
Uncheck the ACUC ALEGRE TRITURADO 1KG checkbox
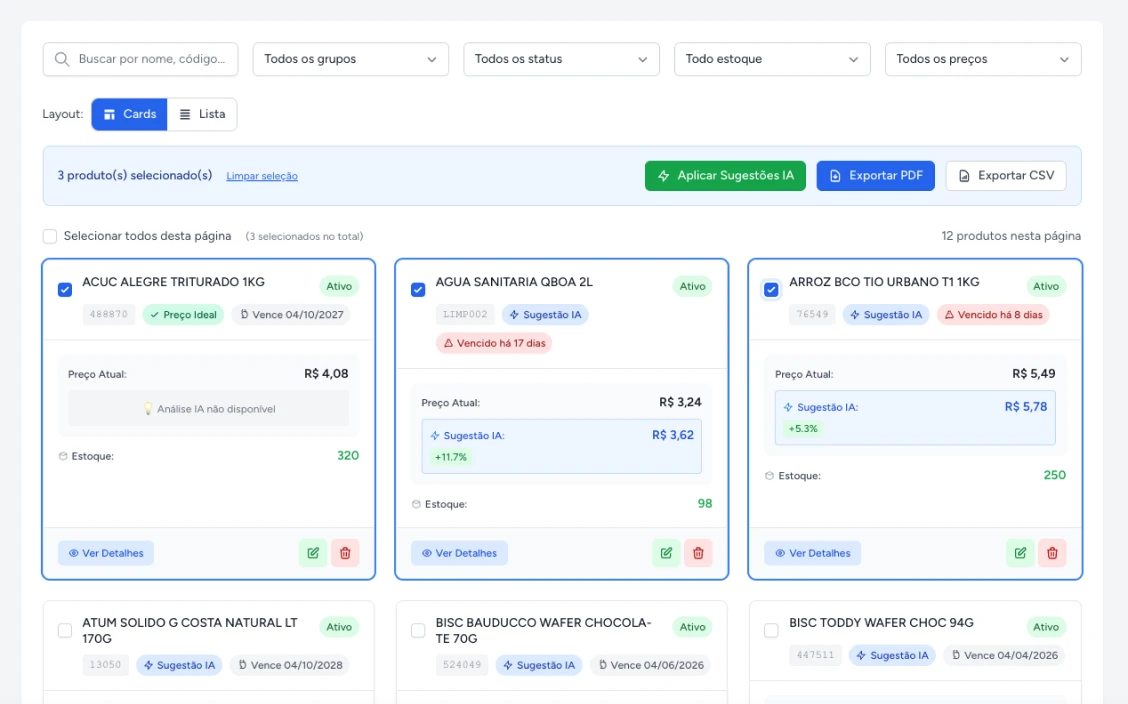[65, 290]
